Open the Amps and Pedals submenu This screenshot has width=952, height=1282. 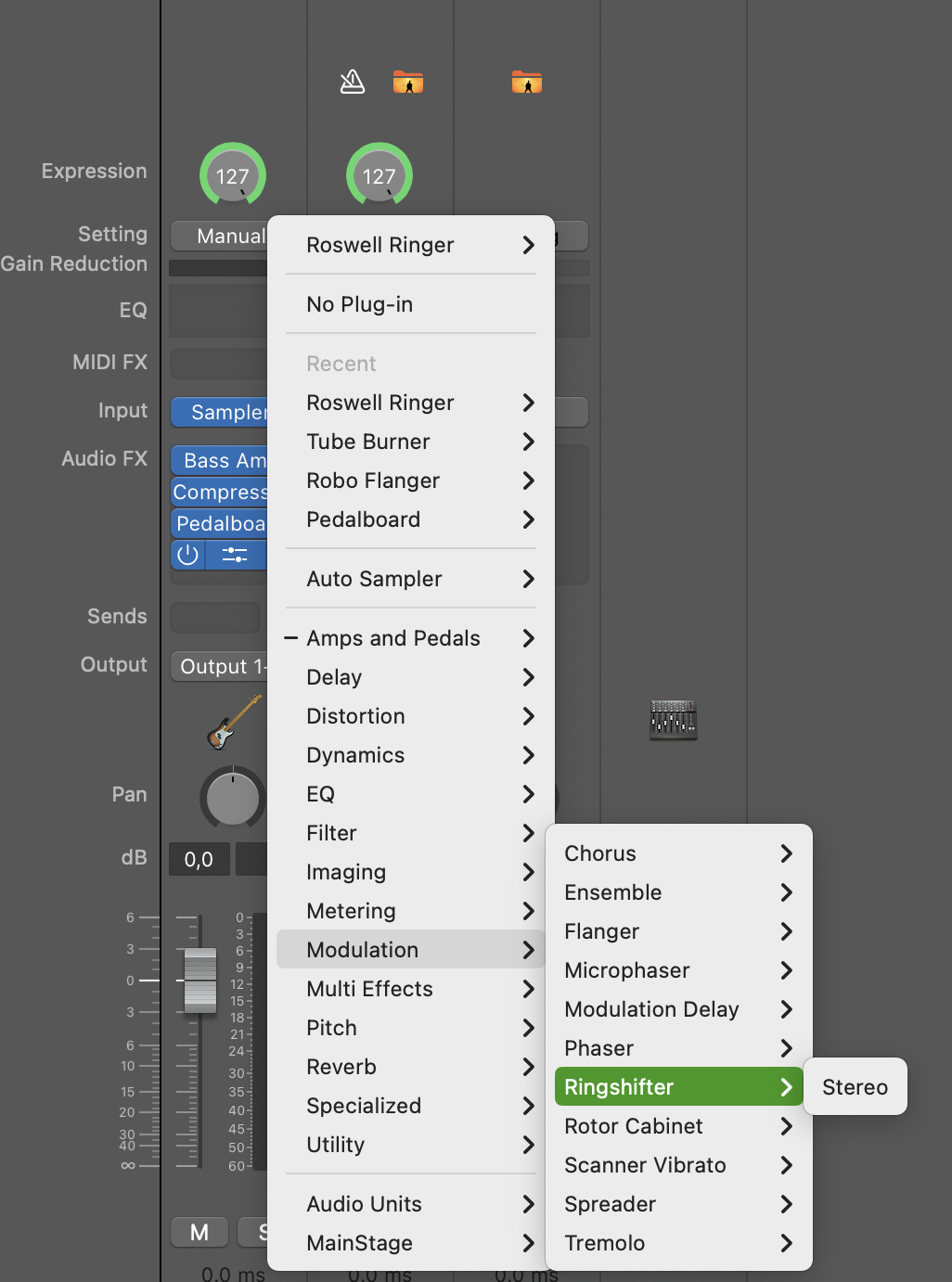[411, 638]
